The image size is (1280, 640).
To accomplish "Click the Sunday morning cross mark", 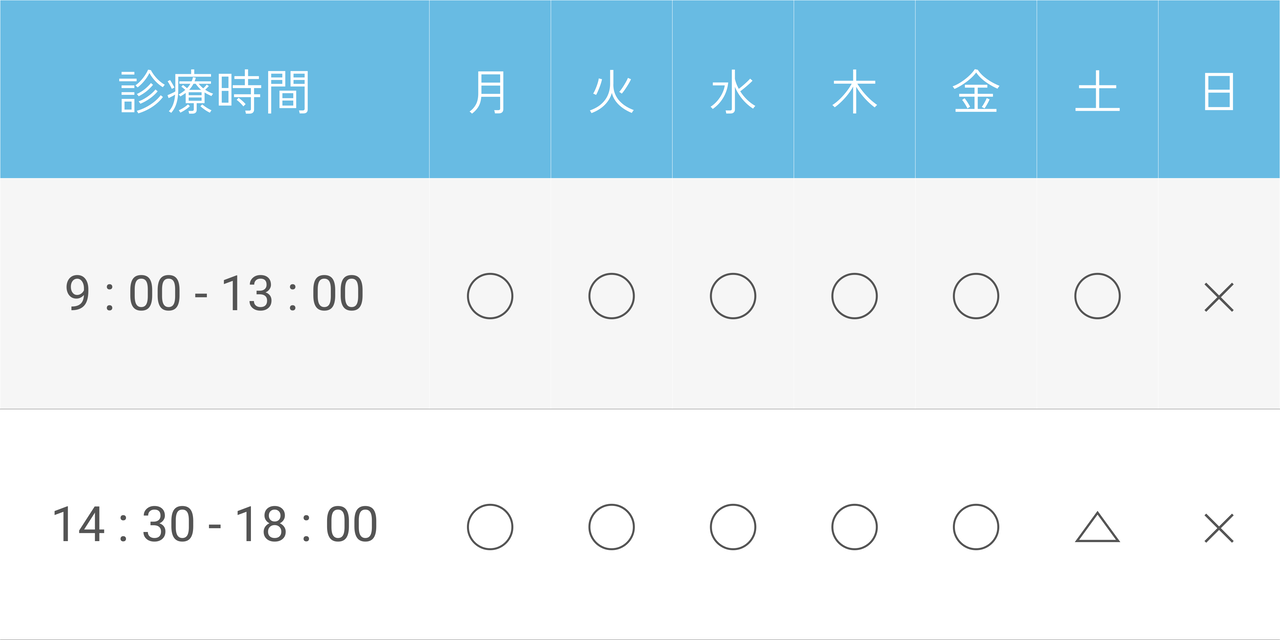I will pos(1219,297).
